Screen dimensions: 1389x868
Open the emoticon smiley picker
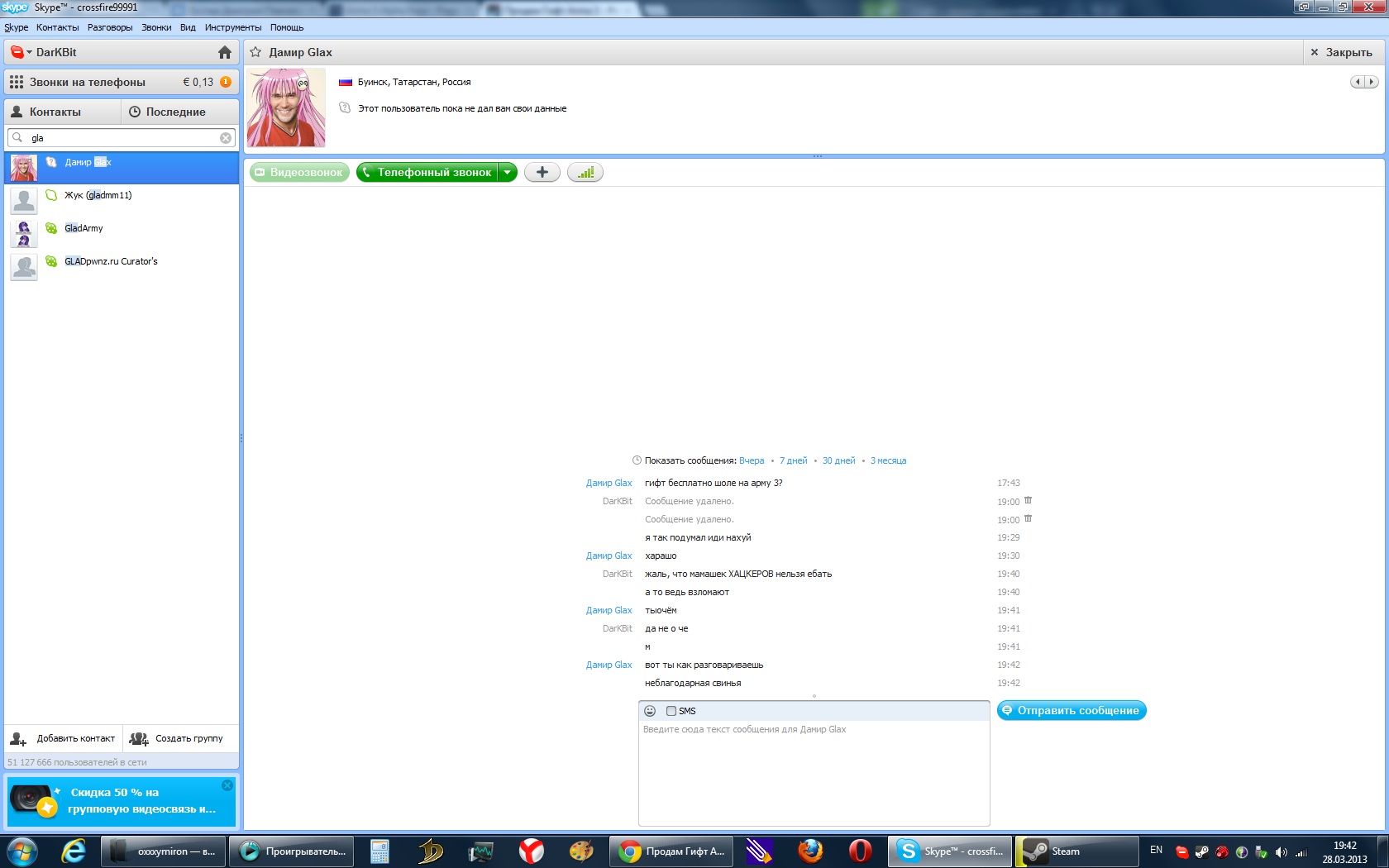pos(650,711)
